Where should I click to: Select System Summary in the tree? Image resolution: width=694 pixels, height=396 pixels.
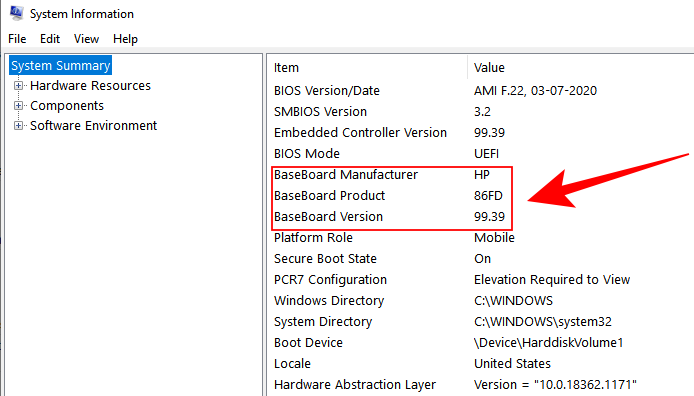(61, 65)
